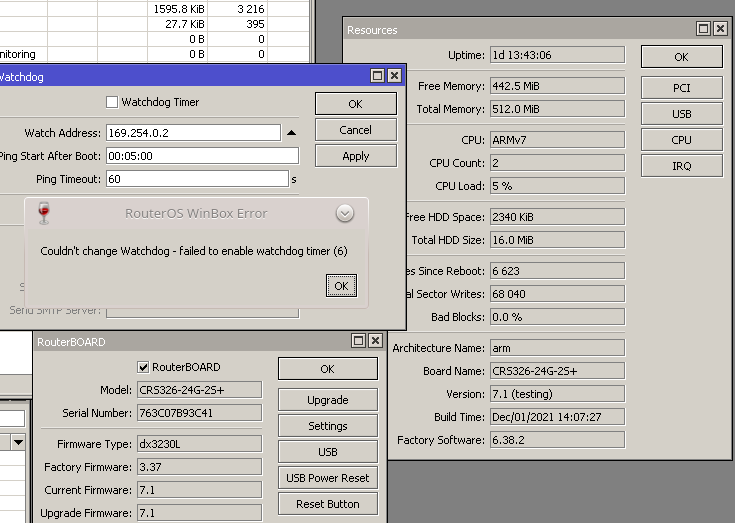The width and height of the screenshot is (735, 523).
Task: Edit the Ping Timeout field
Action: pos(197,179)
